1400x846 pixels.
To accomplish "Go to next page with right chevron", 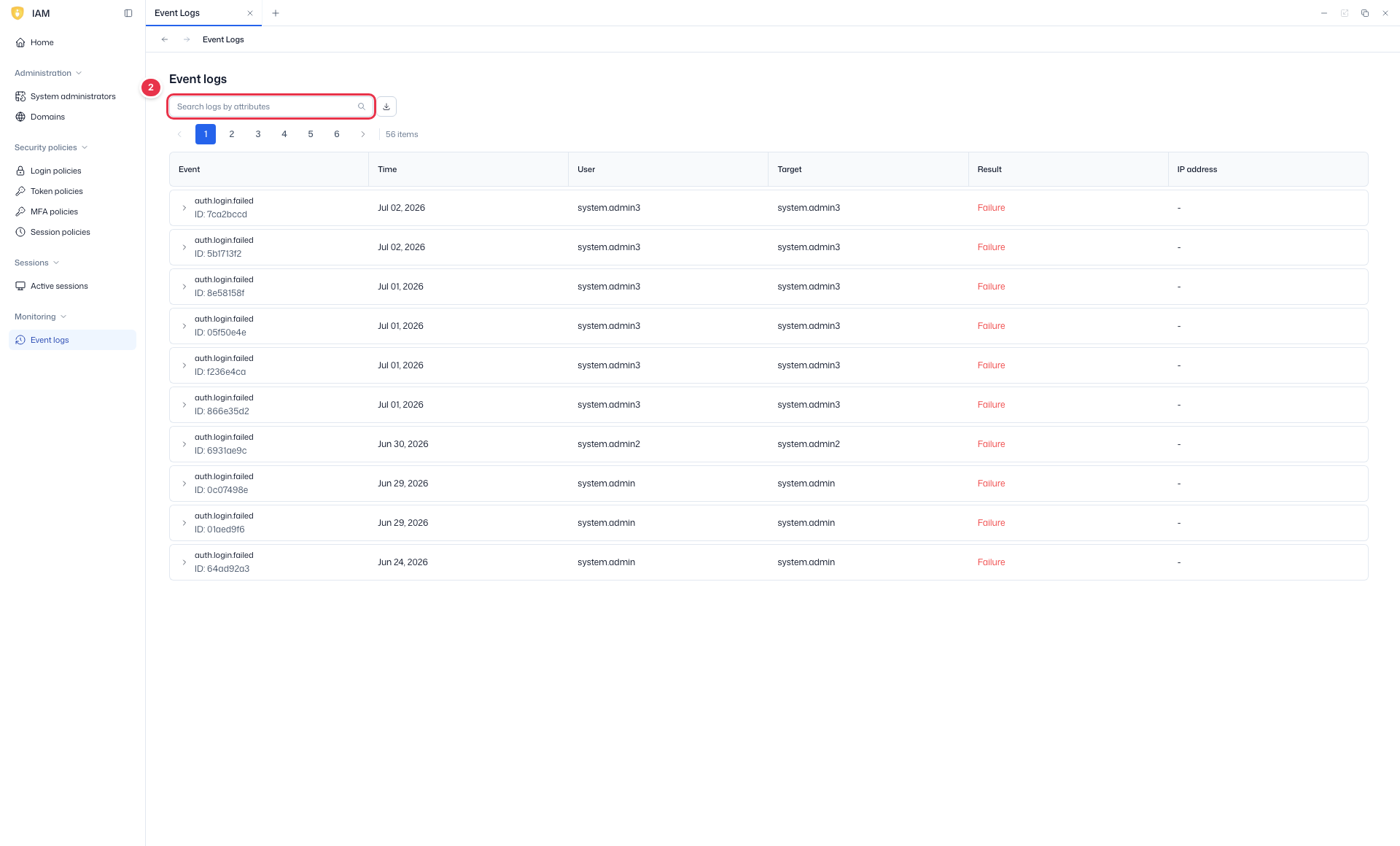I will (x=363, y=134).
